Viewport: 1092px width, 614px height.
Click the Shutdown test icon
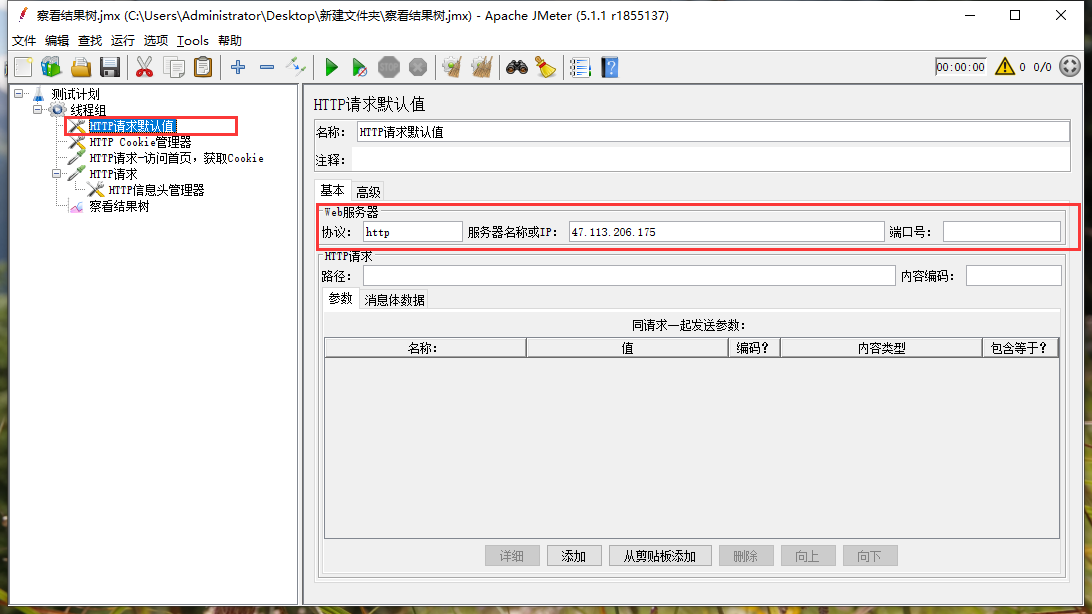coord(418,68)
